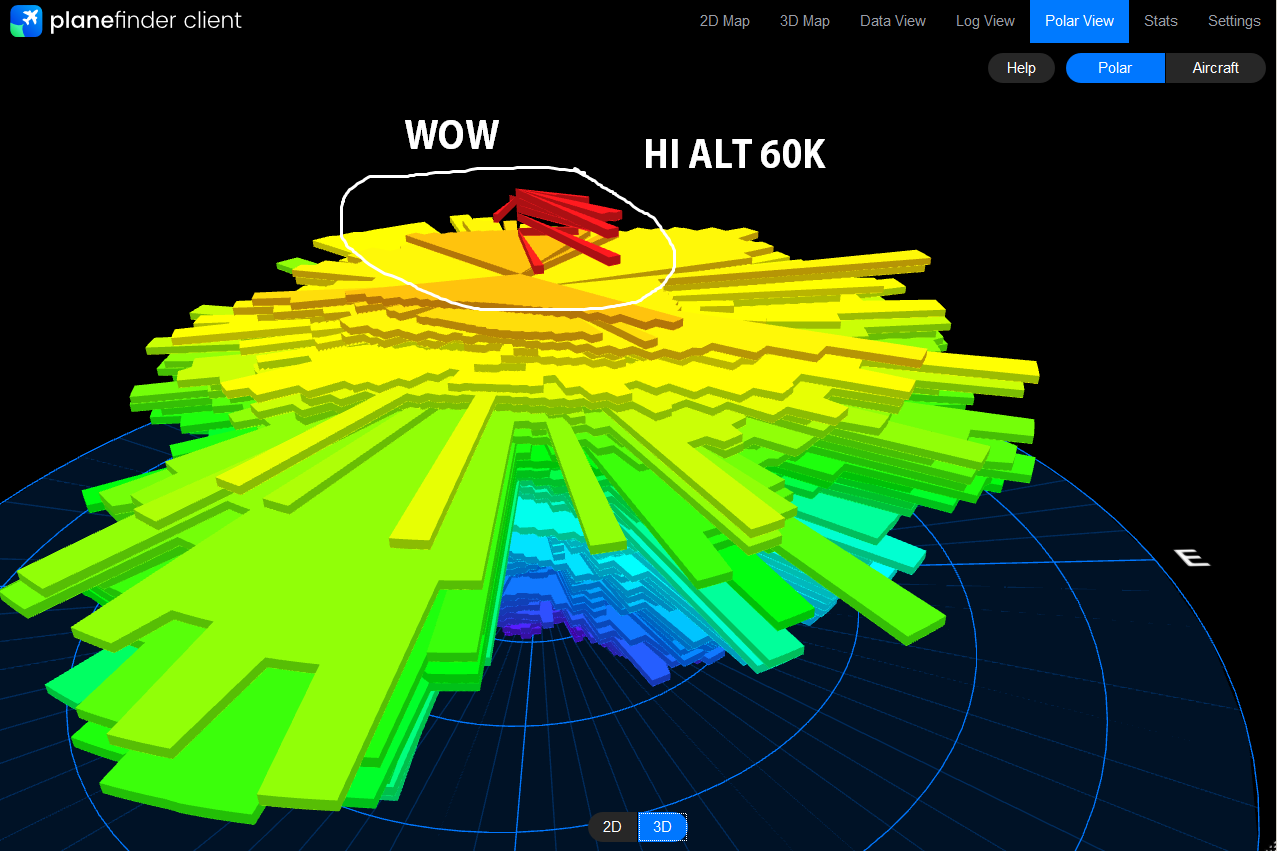Click the planefinder client title text
This screenshot has height=851, width=1277.
(x=146, y=20)
